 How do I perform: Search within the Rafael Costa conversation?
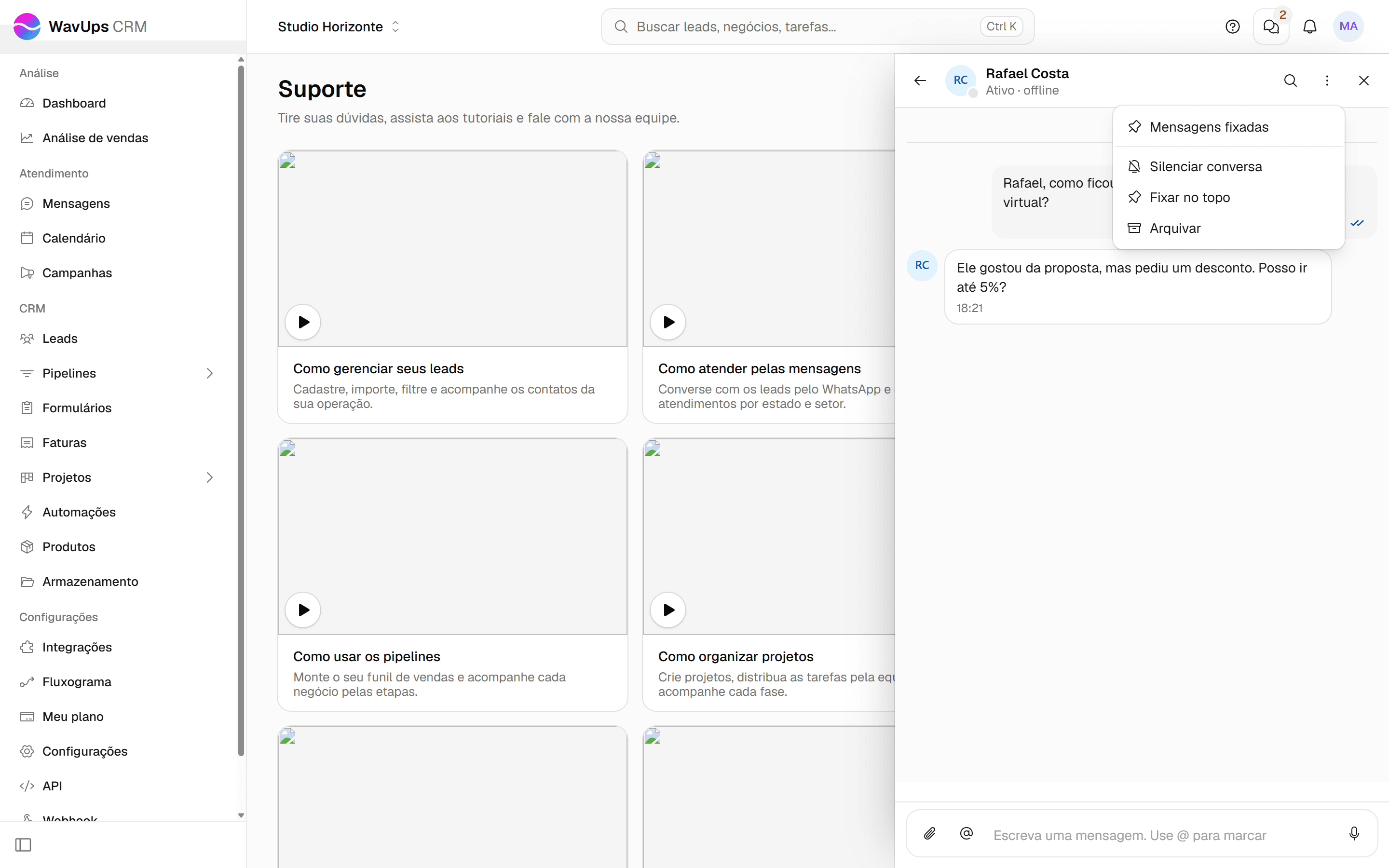click(x=1290, y=81)
